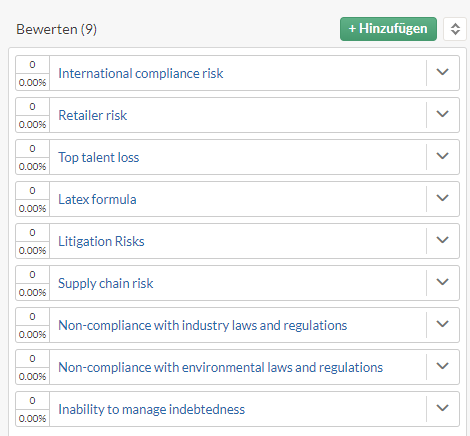Open the Supply chain risk link
Screen dimensions: 470x436
click(106, 283)
